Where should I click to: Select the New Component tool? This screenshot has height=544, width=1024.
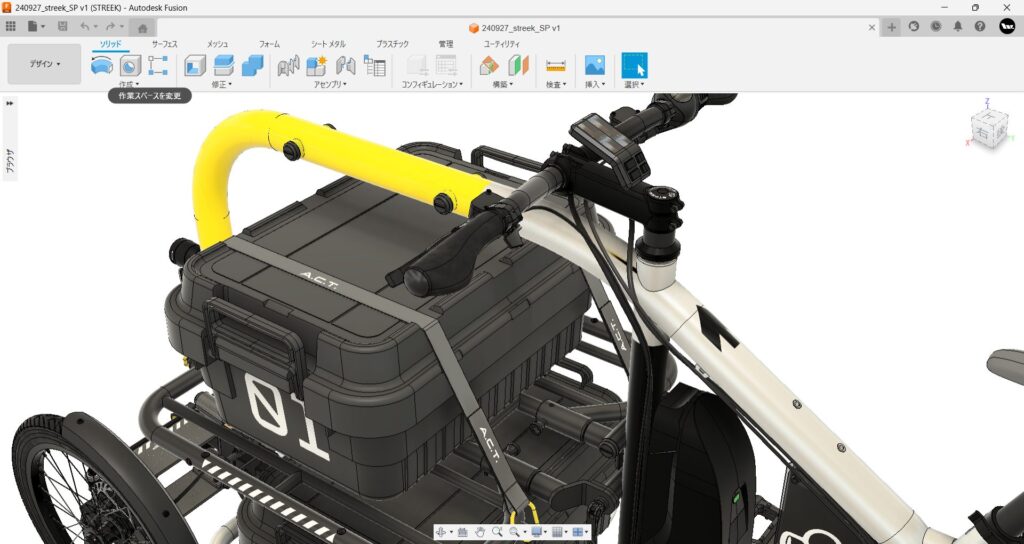tap(317, 65)
